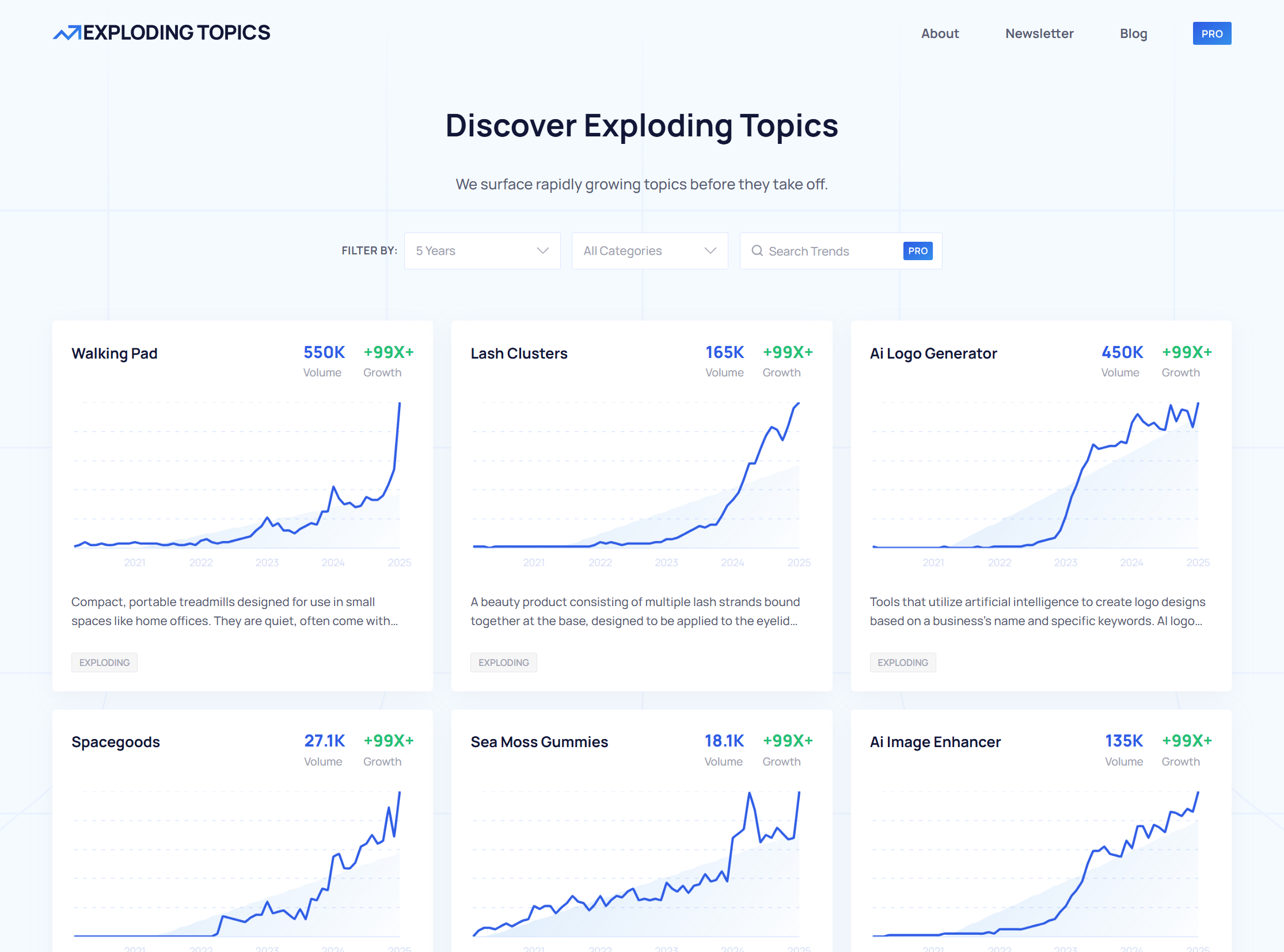Screen dimensions: 1284x952
Task: Open the Ai Image Enhancer topic title
Action: [x=934, y=742]
